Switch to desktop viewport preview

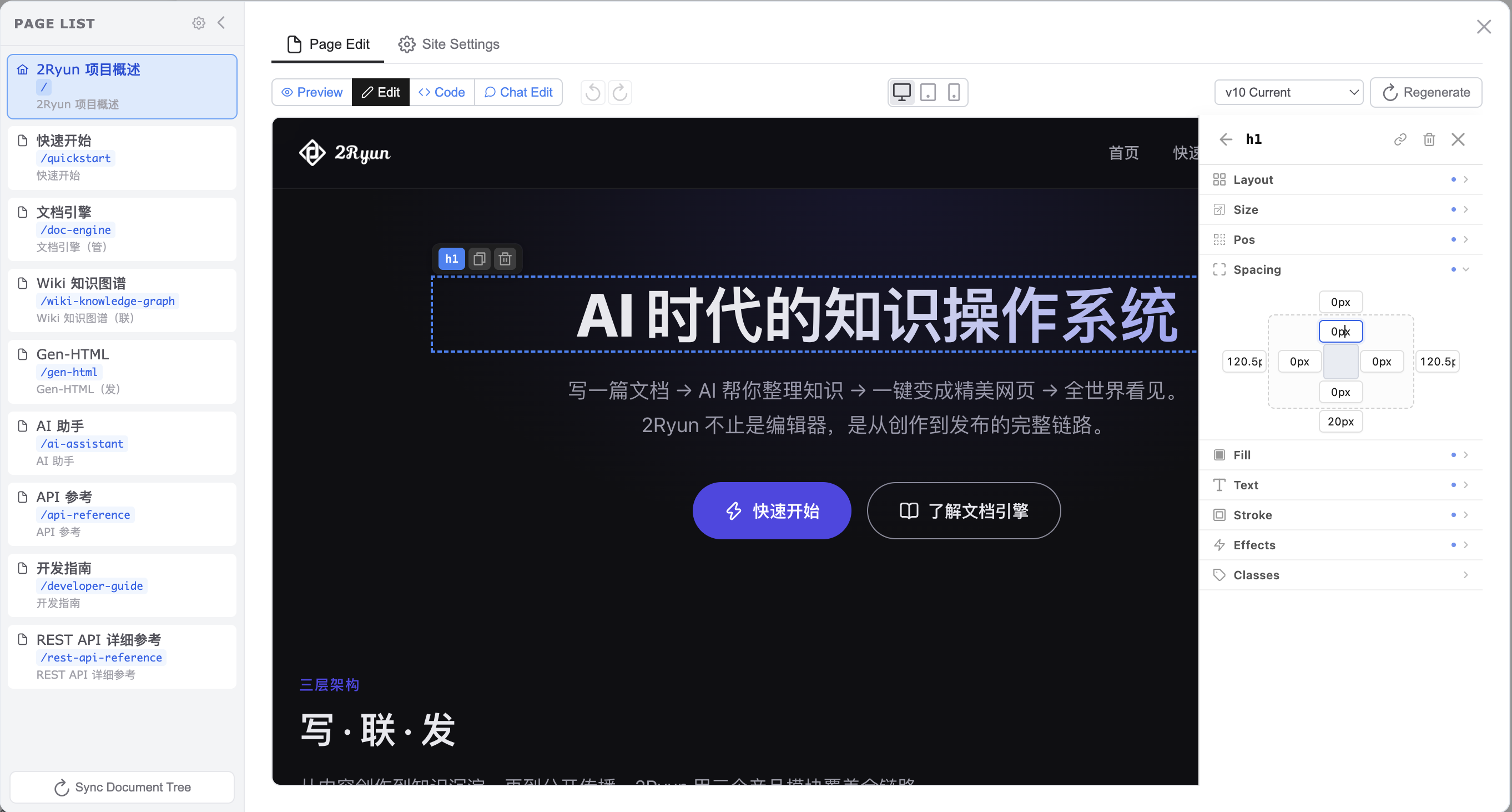click(901, 92)
